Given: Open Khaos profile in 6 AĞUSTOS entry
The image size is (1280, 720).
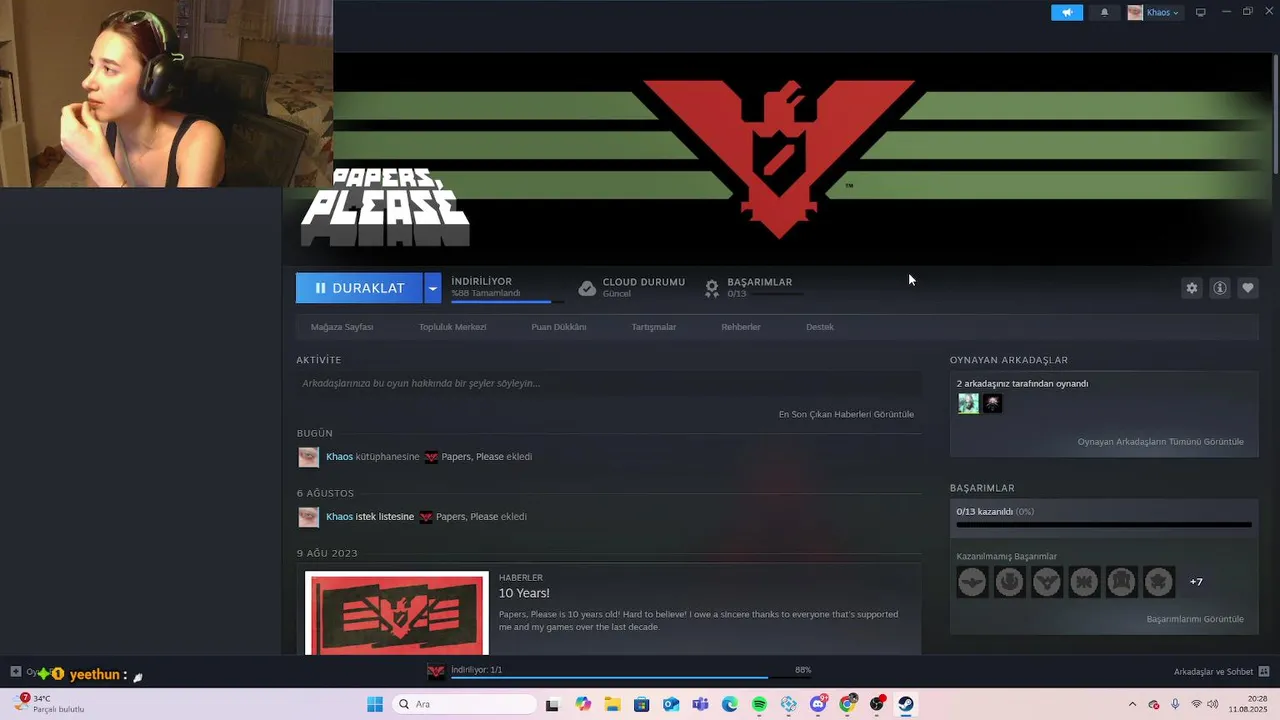Looking at the screenshot, I should (339, 517).
